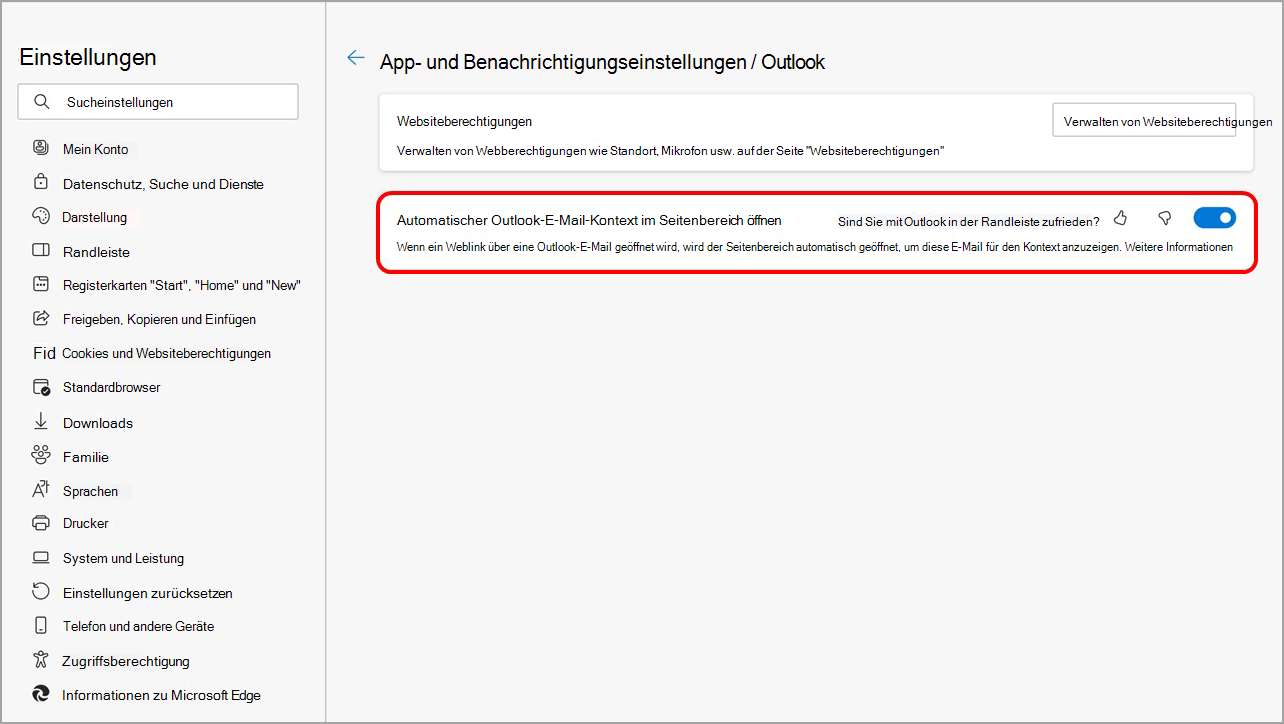Select Darstellung settings page
The height and width of the screenshot is (724, 1284).
[x=94, y=217]
